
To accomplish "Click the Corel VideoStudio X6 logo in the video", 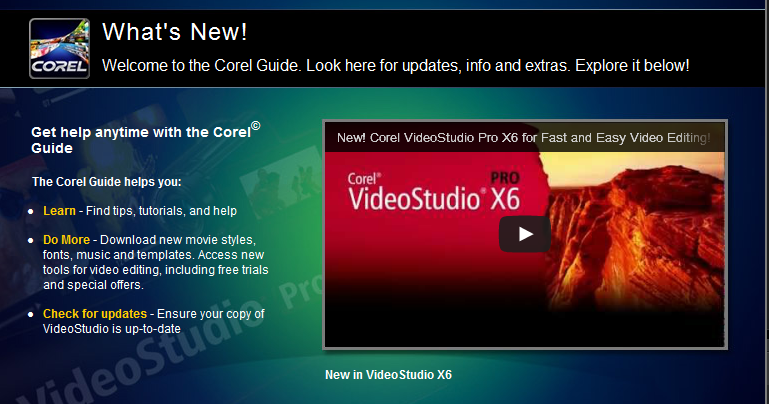I will pyautogui.click(x=434, y=192).
